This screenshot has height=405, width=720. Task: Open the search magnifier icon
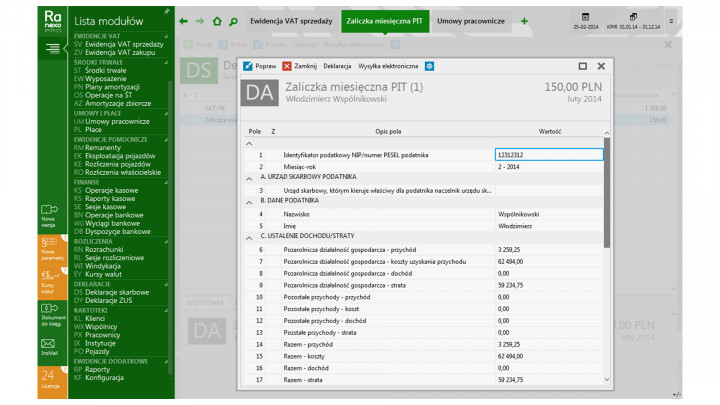click(x=233, y=20)
